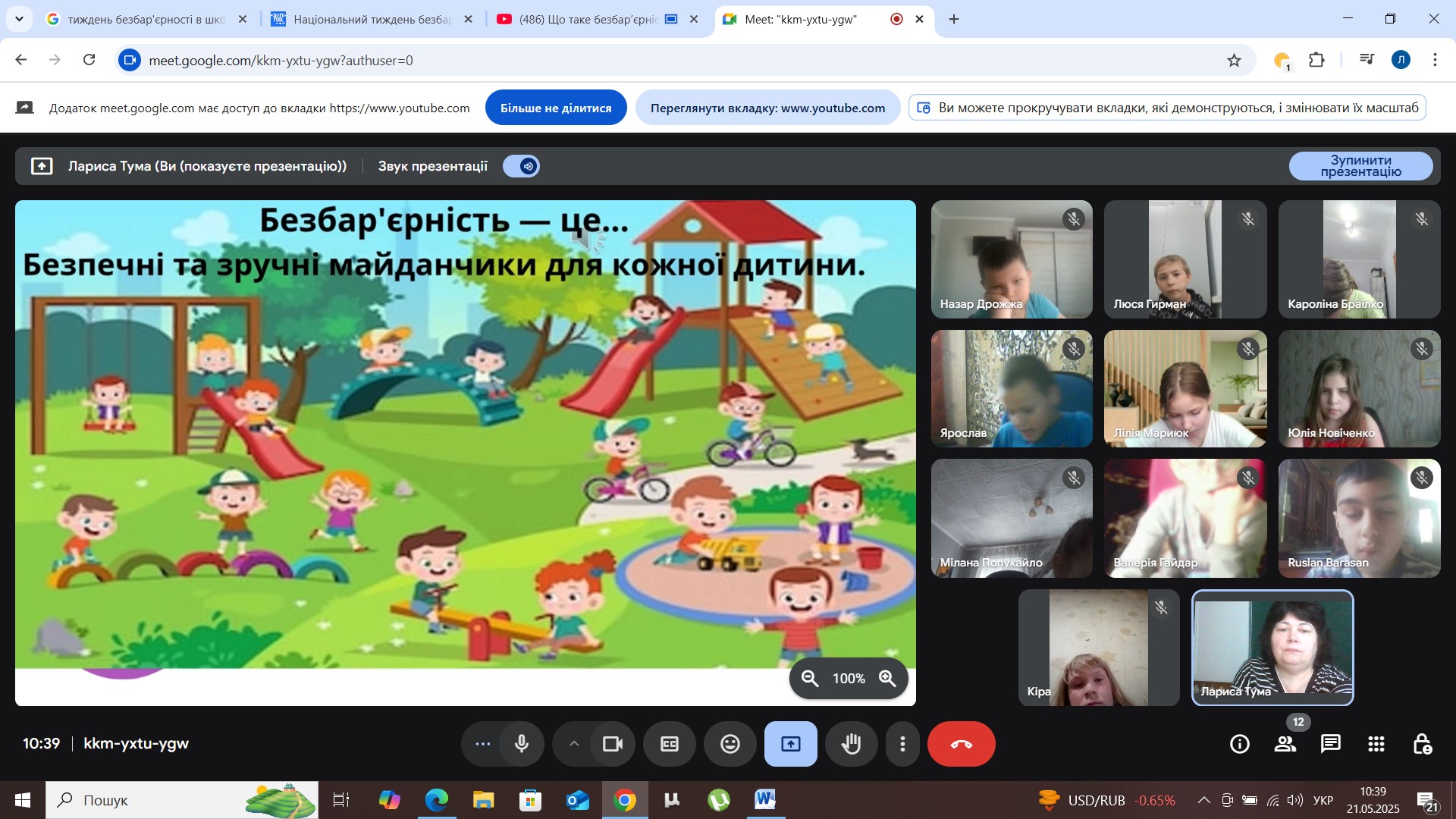This screenshot has width=1456, height=819.
Task: Click the present screen button
Action: pyautogui.click(x=791, y=744)
